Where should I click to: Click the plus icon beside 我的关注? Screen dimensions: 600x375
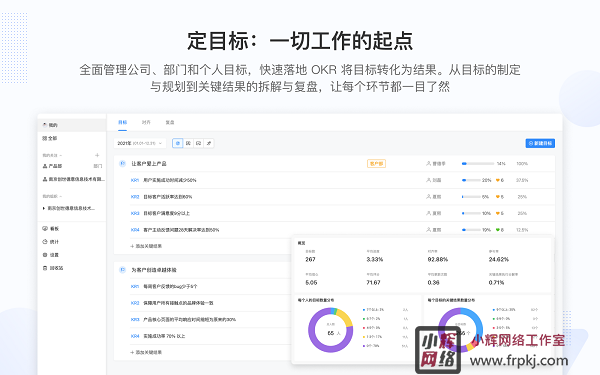97,155
